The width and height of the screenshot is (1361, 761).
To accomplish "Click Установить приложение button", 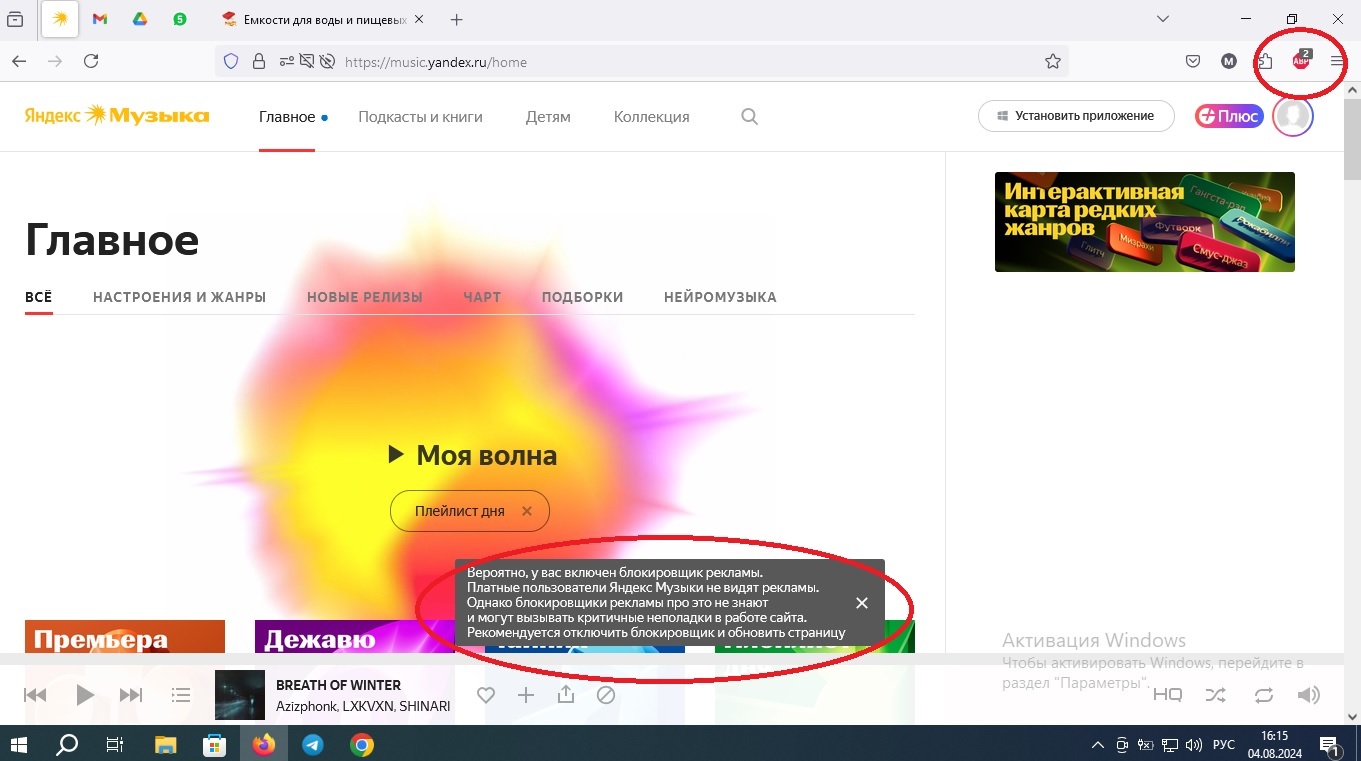I will 1075,116.
